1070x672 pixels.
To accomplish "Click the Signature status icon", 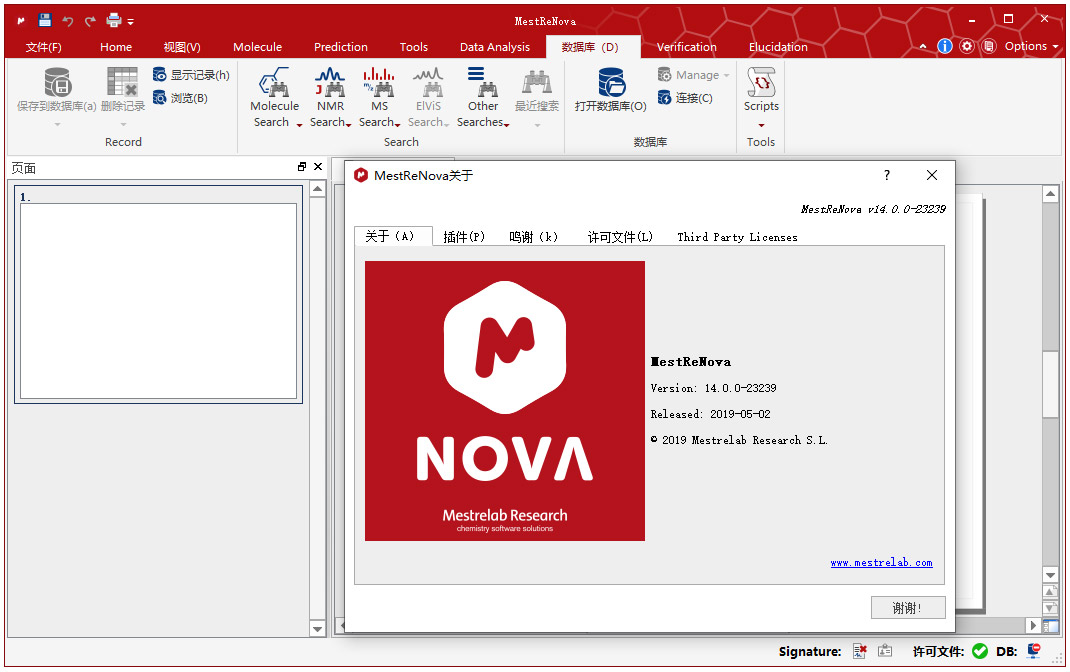I will coord(858,651).
